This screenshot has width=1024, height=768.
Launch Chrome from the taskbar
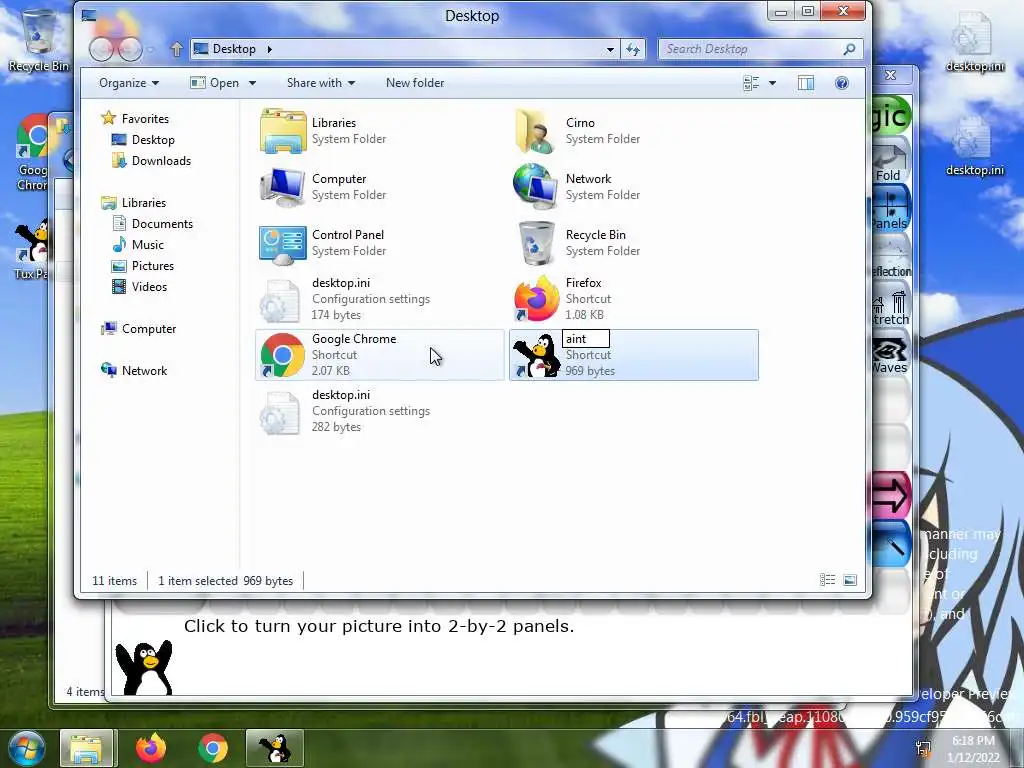[212, 748]
